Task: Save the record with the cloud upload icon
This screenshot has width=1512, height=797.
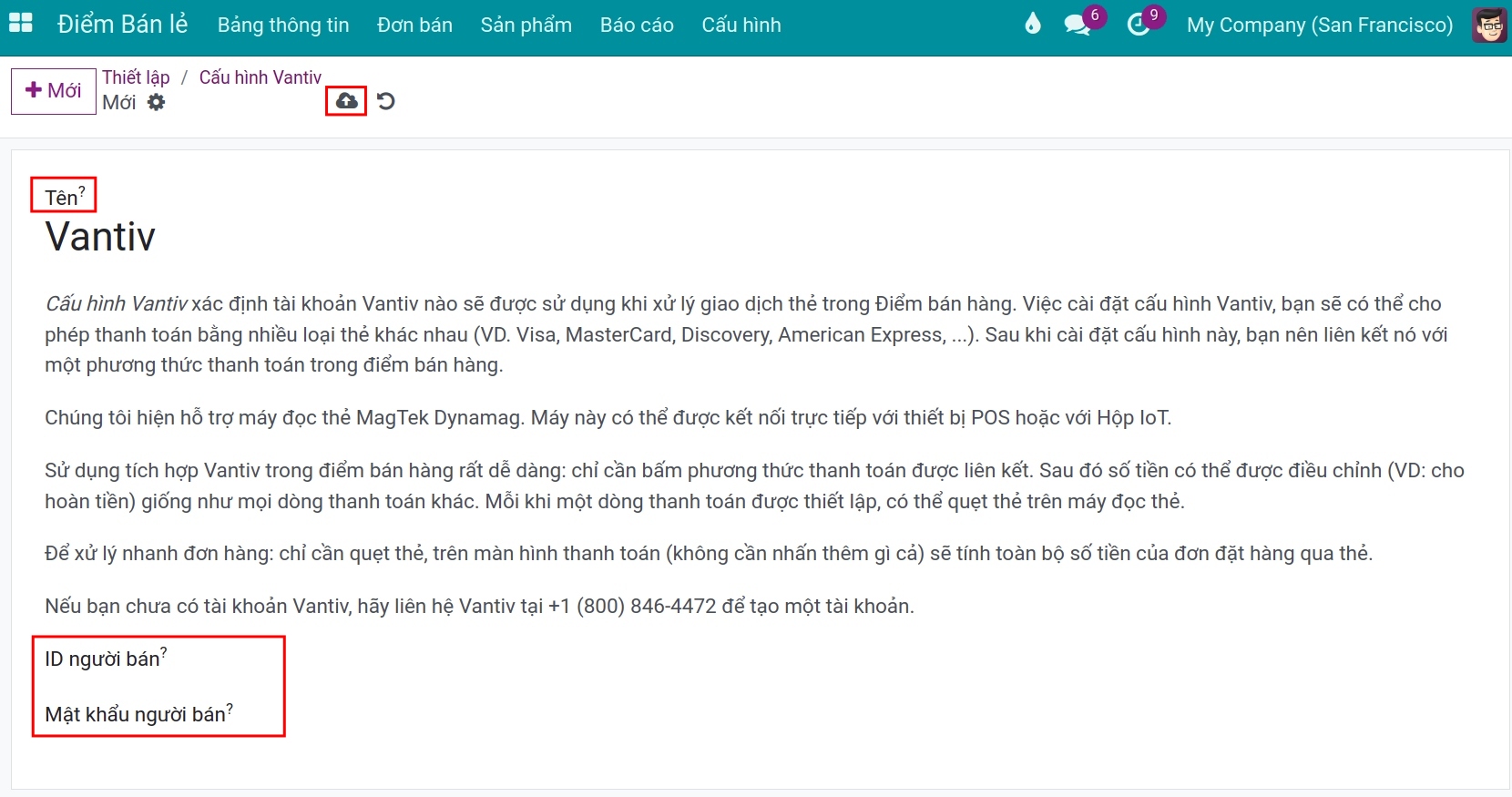Action: (x=346, y=101)
